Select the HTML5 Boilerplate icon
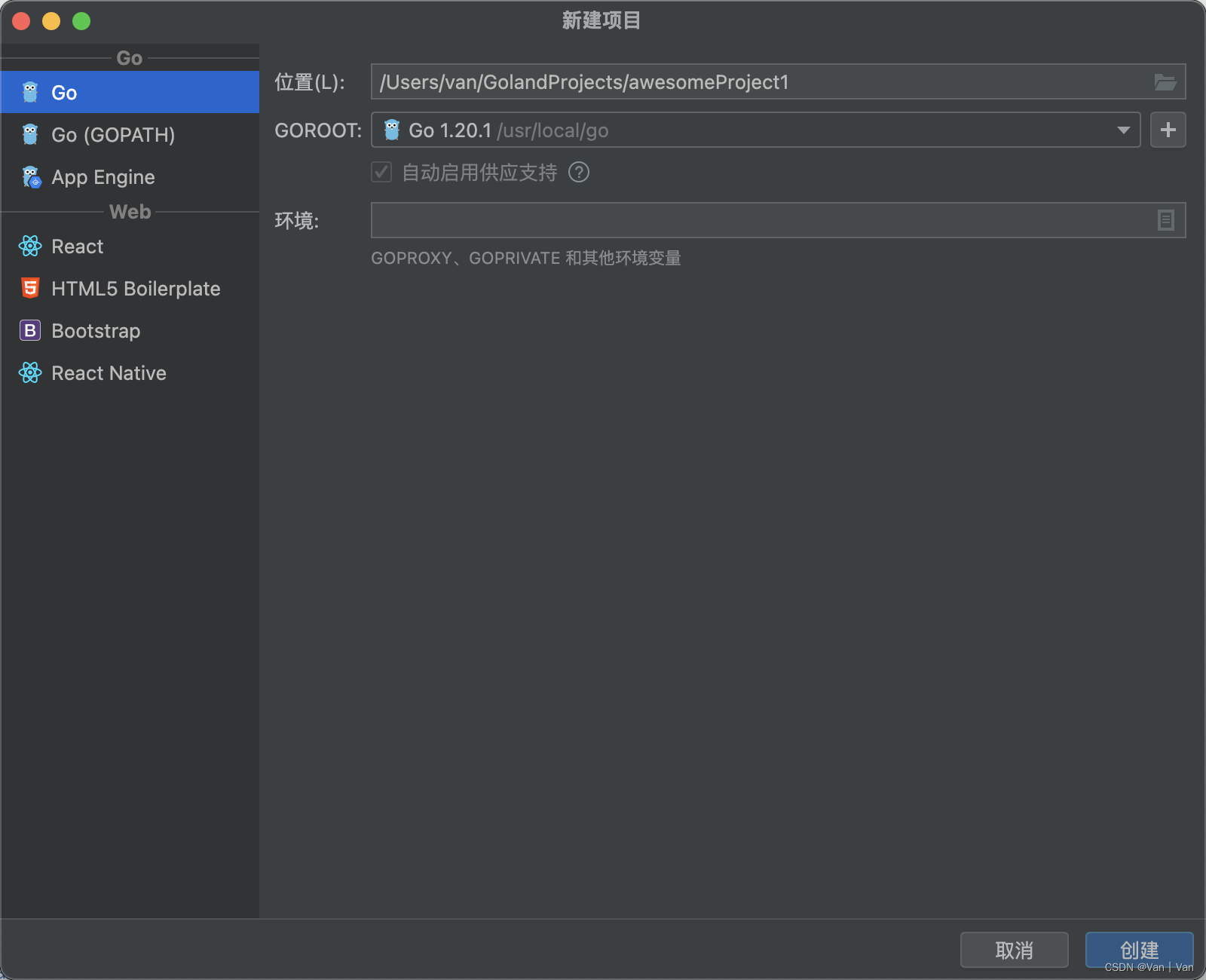 coord(29,288)
